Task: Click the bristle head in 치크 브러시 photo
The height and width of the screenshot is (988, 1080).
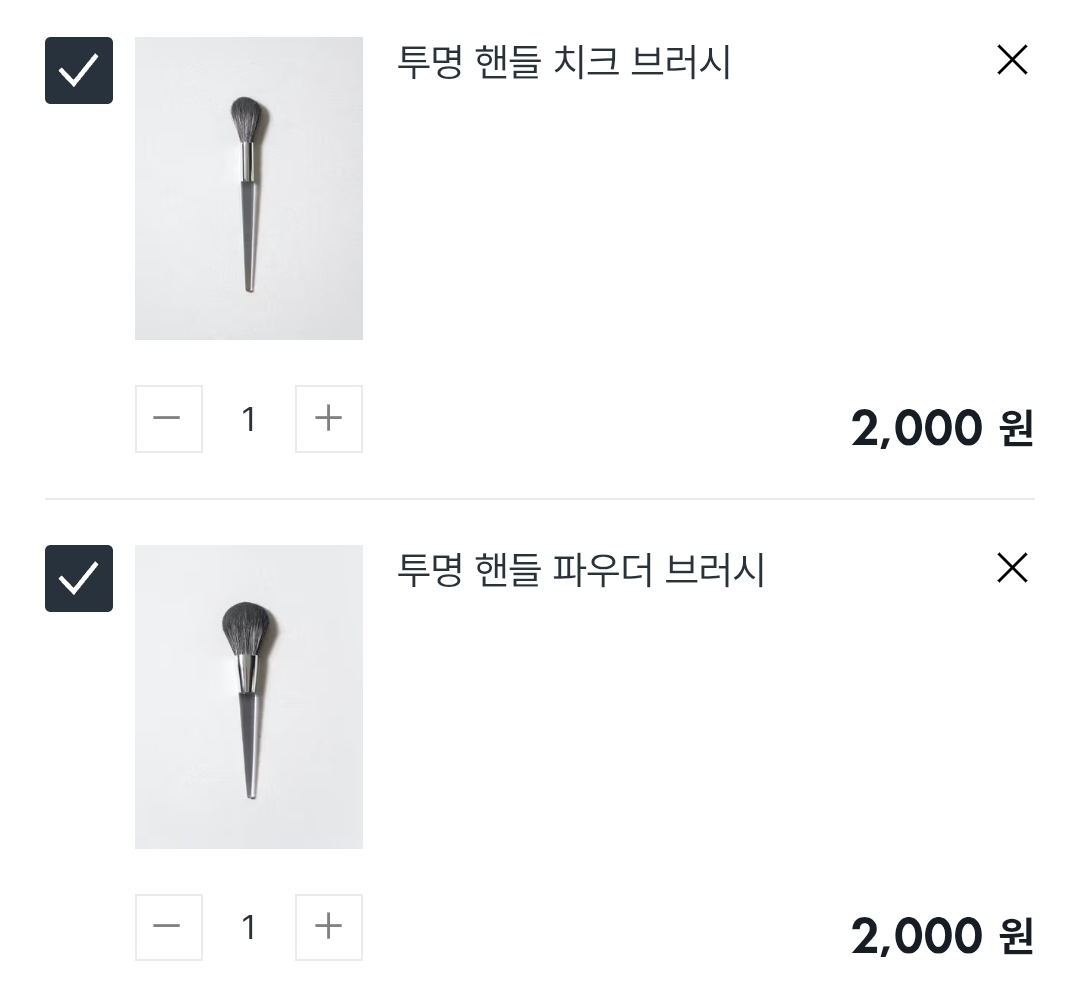Action: 249,119
